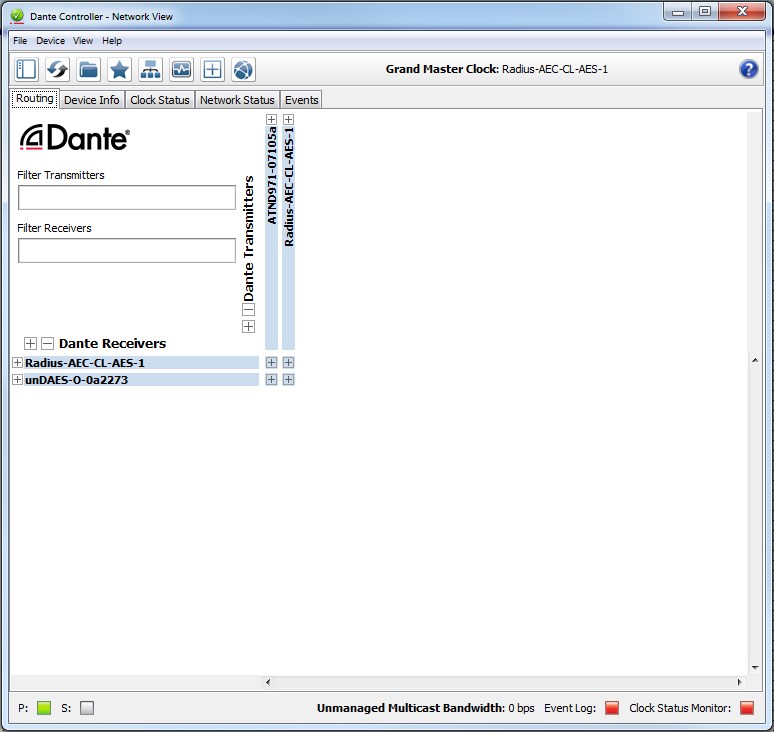The image size is (774, 732).
Task: Expand receiver Radius-AEC-CL-AES-1 row
Action: tap(17, 363)
